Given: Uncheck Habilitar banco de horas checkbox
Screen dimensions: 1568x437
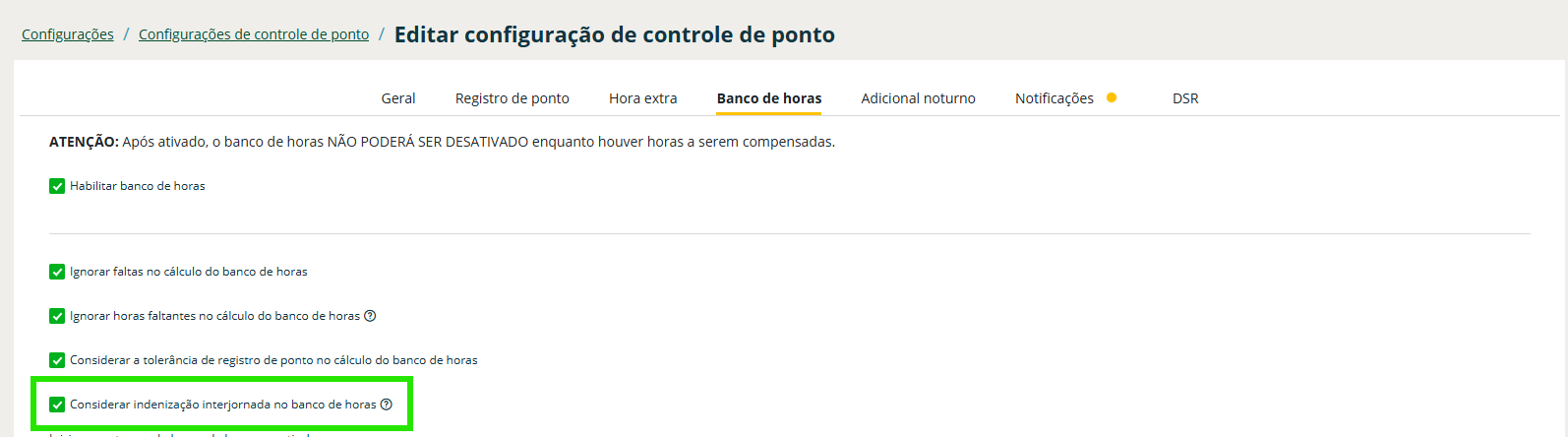Looking at the screenshot, I should (57, 186).
